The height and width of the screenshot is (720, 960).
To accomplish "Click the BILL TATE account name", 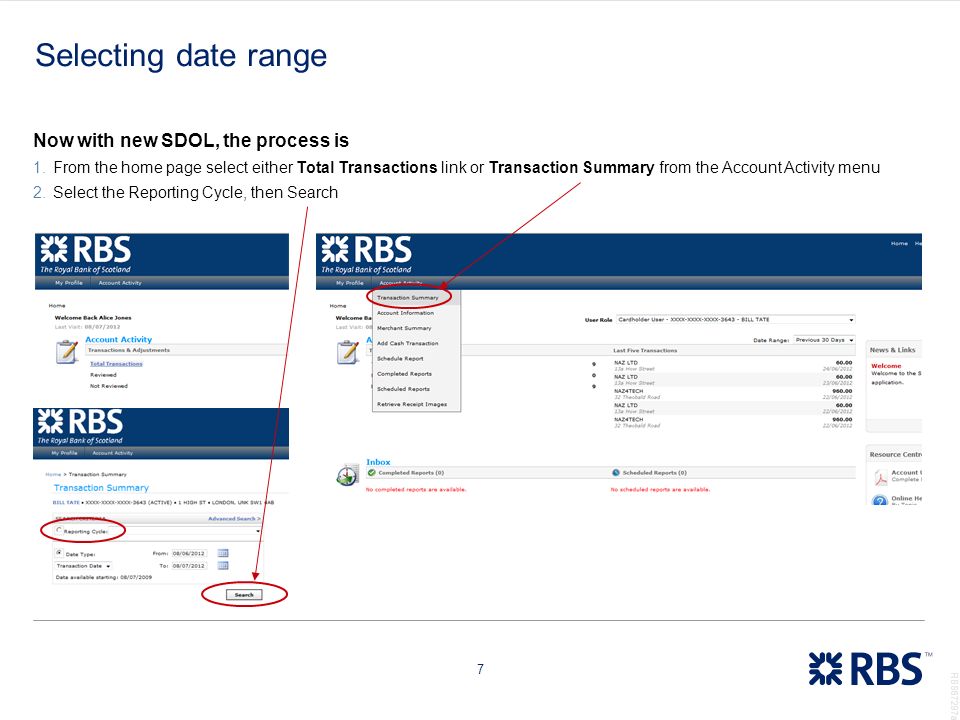I will pos(67,503).
